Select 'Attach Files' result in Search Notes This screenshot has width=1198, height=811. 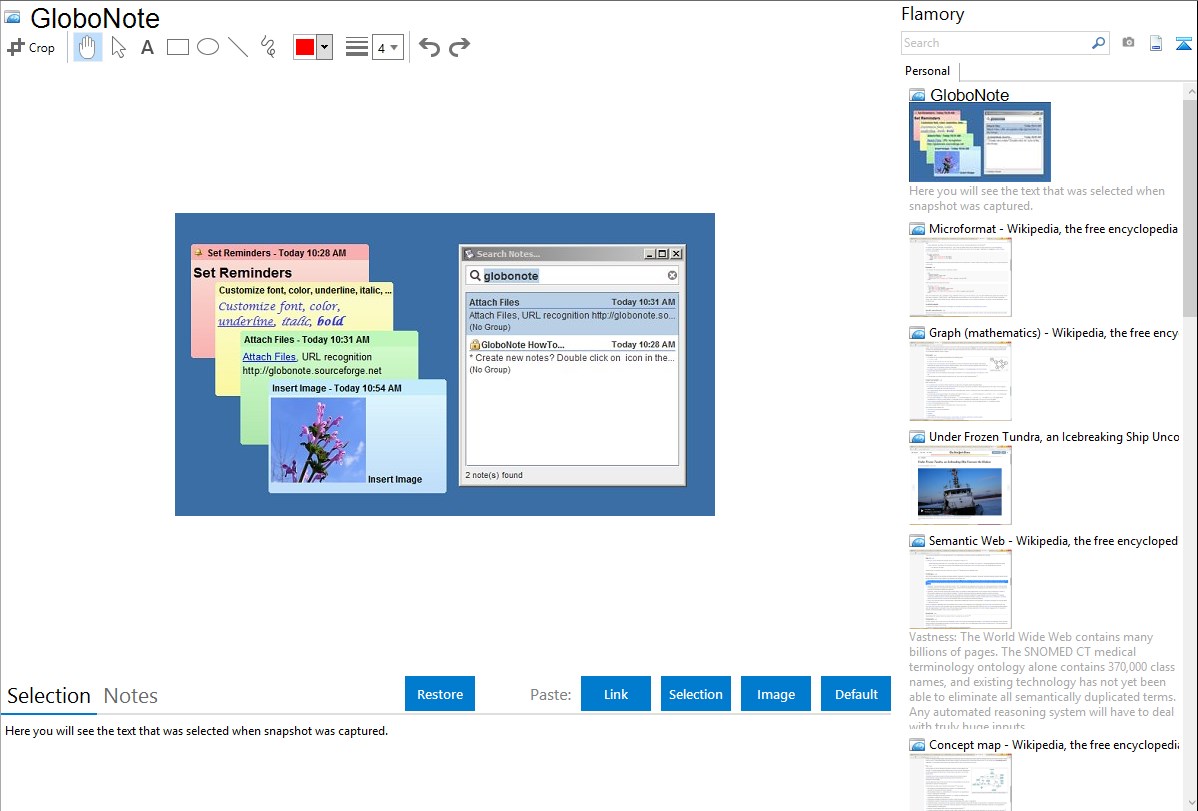pos(571,314)
